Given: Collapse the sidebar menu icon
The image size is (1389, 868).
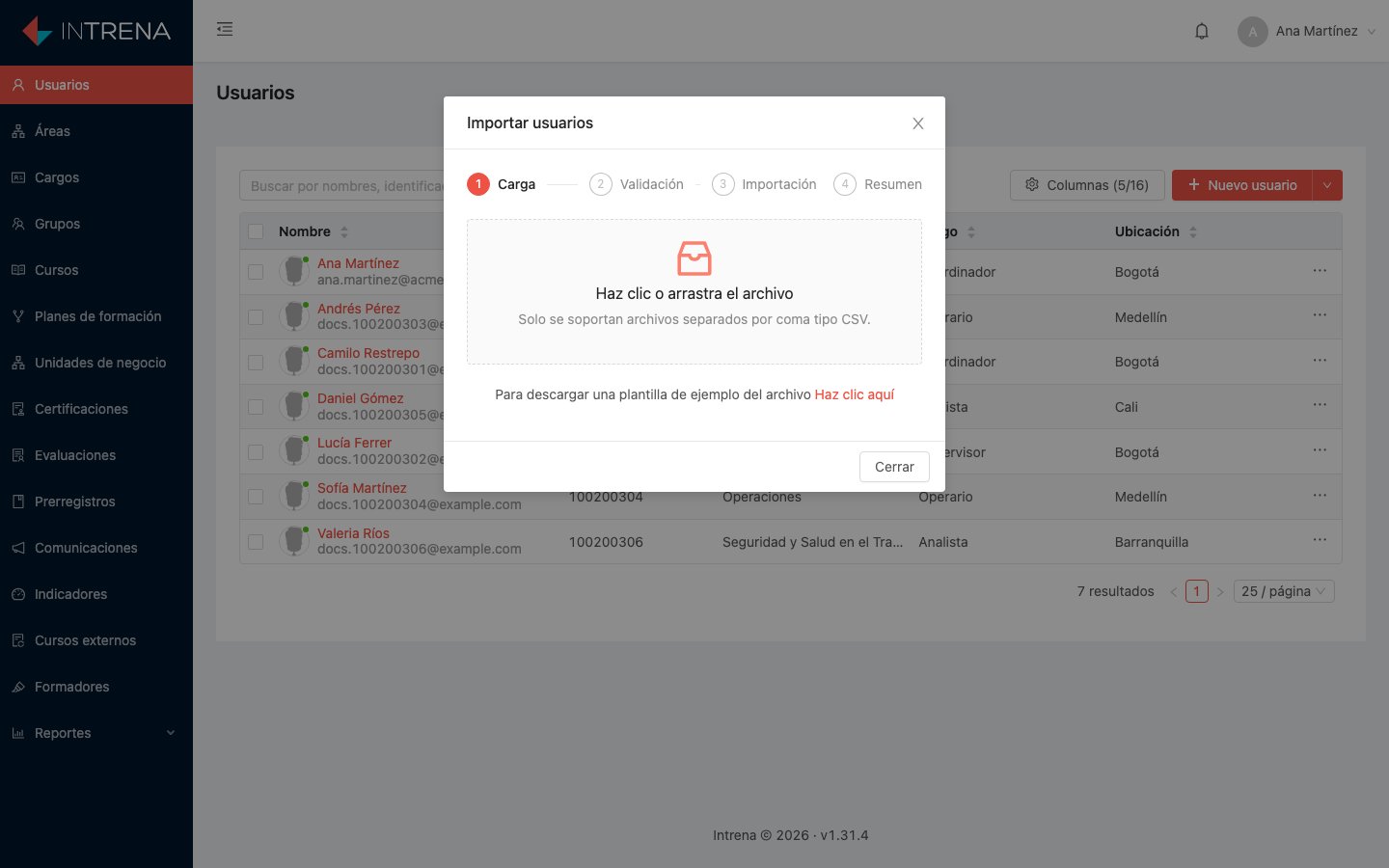Looking at the screenshot, I should (225, 29).
